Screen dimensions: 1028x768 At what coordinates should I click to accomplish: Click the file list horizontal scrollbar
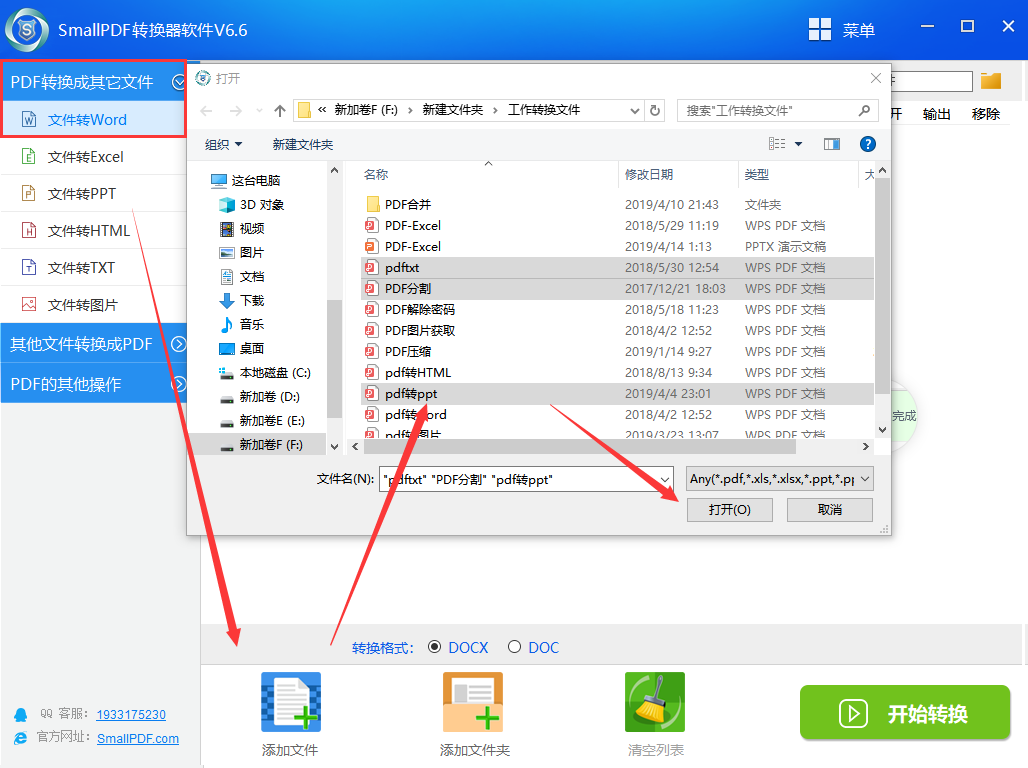[x=580, y=447]
